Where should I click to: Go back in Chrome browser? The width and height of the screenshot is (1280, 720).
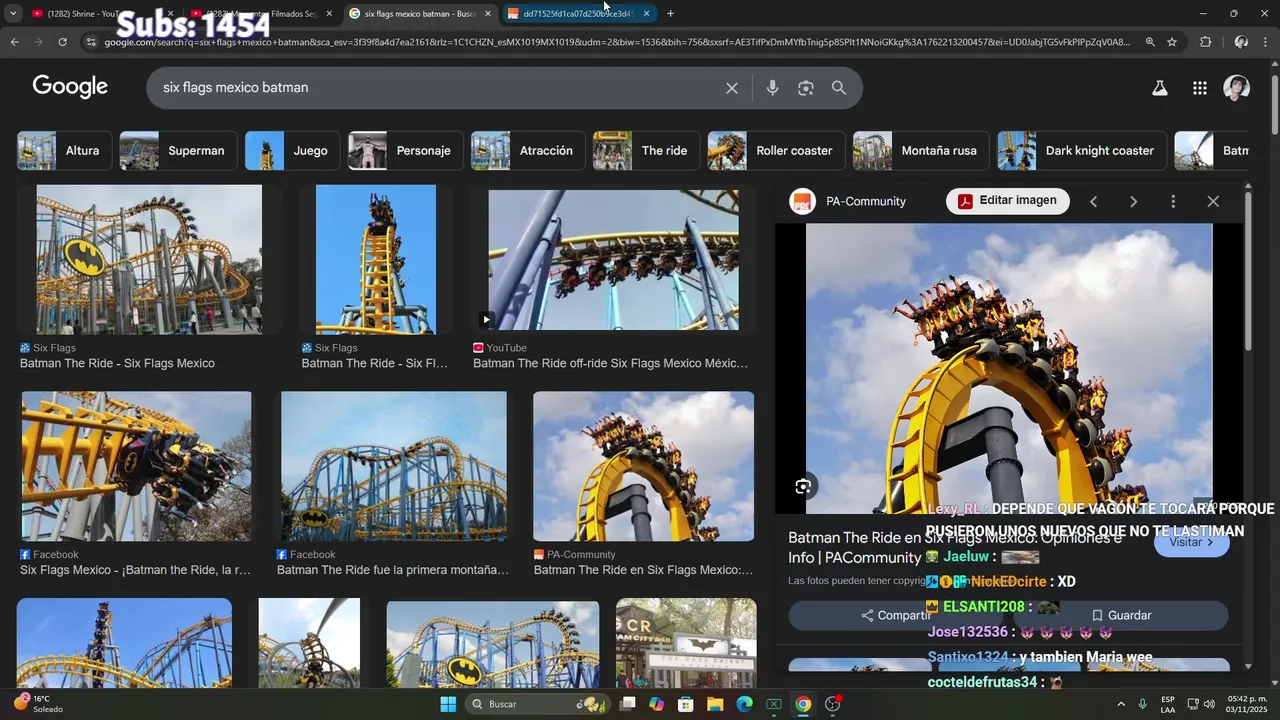pos(14,42)
